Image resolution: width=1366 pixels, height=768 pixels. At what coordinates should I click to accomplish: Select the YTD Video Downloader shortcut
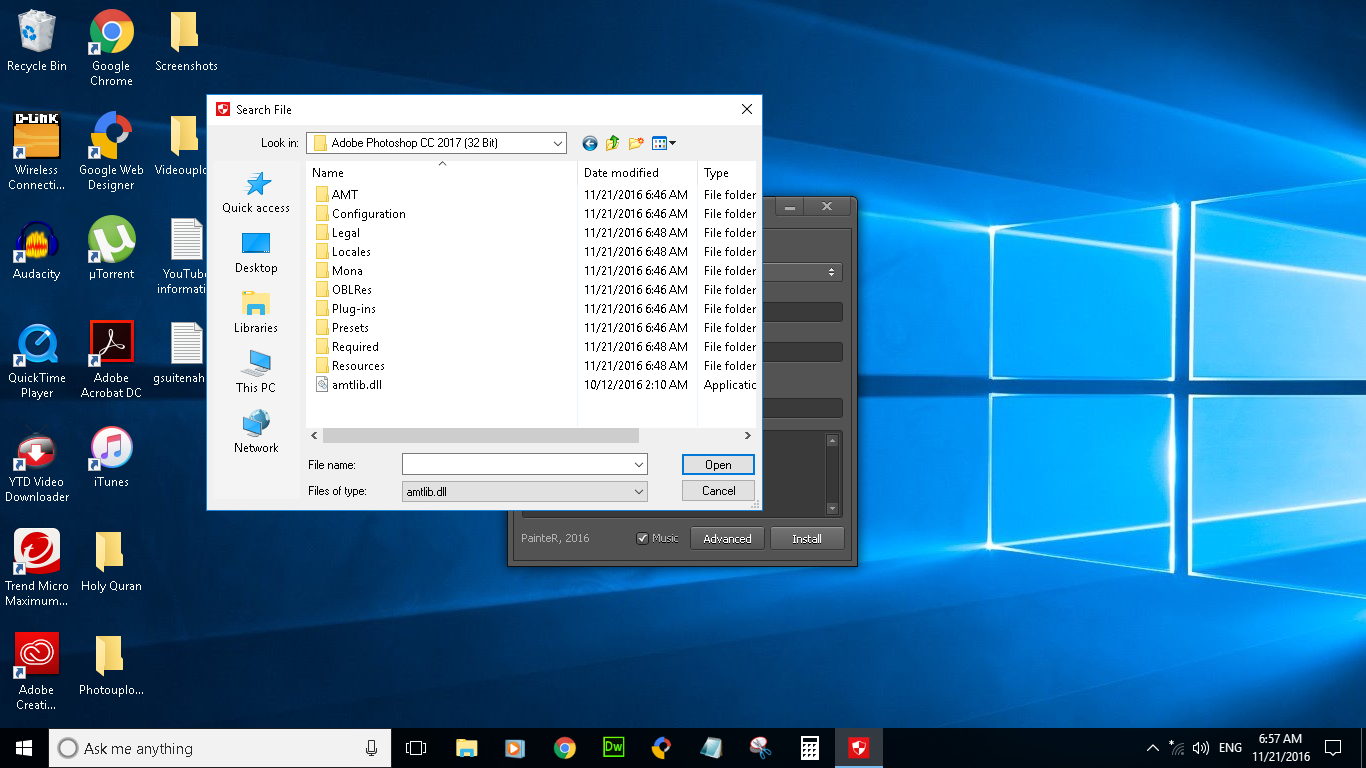click(37, 464)
